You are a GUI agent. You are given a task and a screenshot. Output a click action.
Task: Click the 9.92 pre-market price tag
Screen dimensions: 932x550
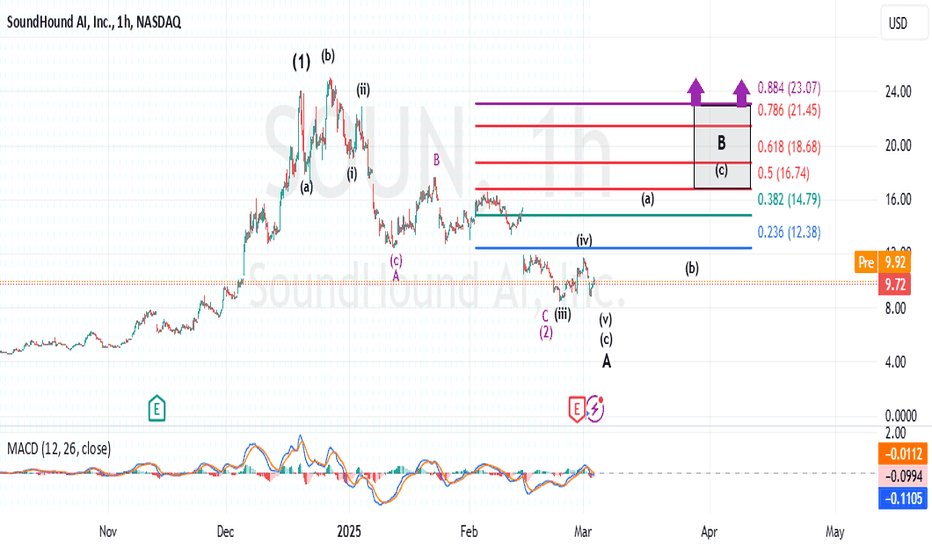pos(895,262)
